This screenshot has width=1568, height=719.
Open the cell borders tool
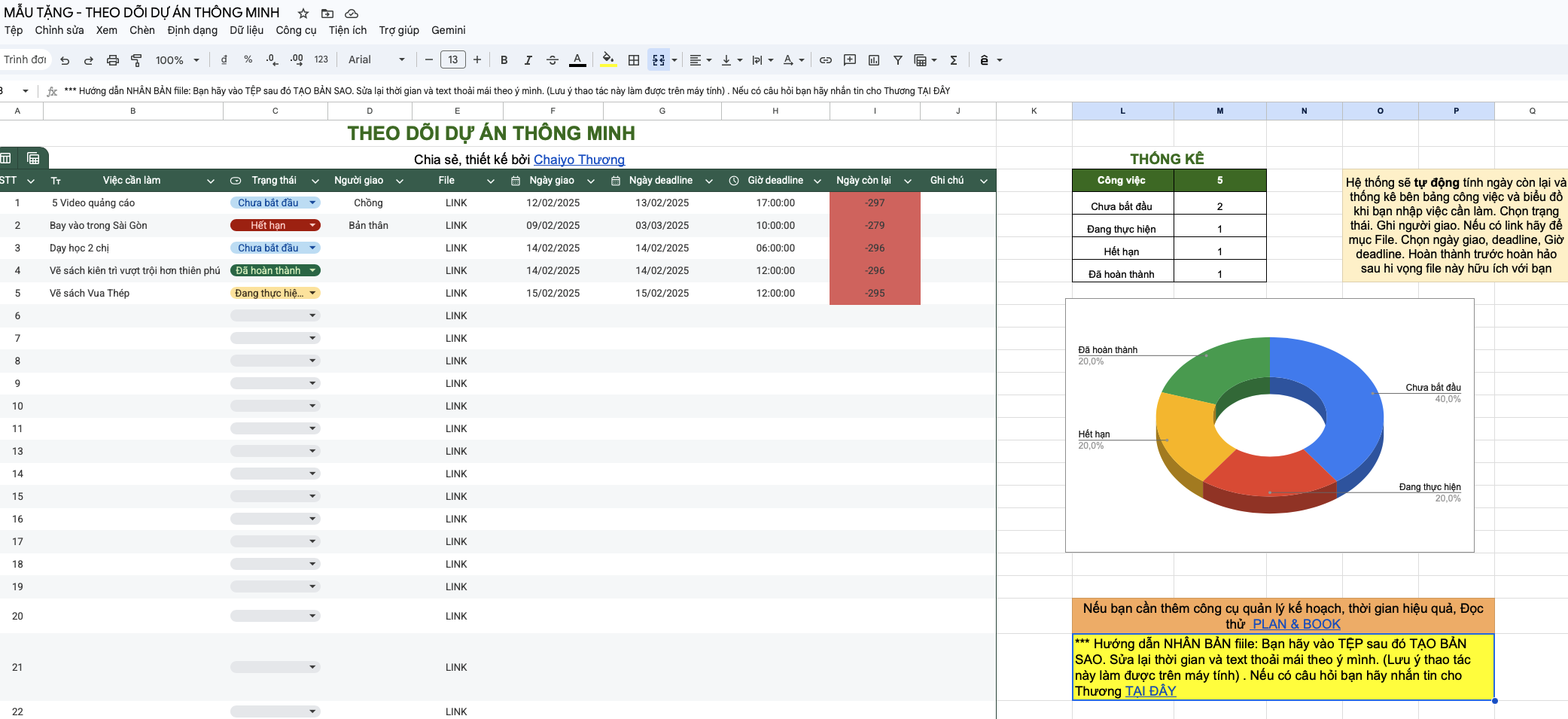(x=634, y=60)
